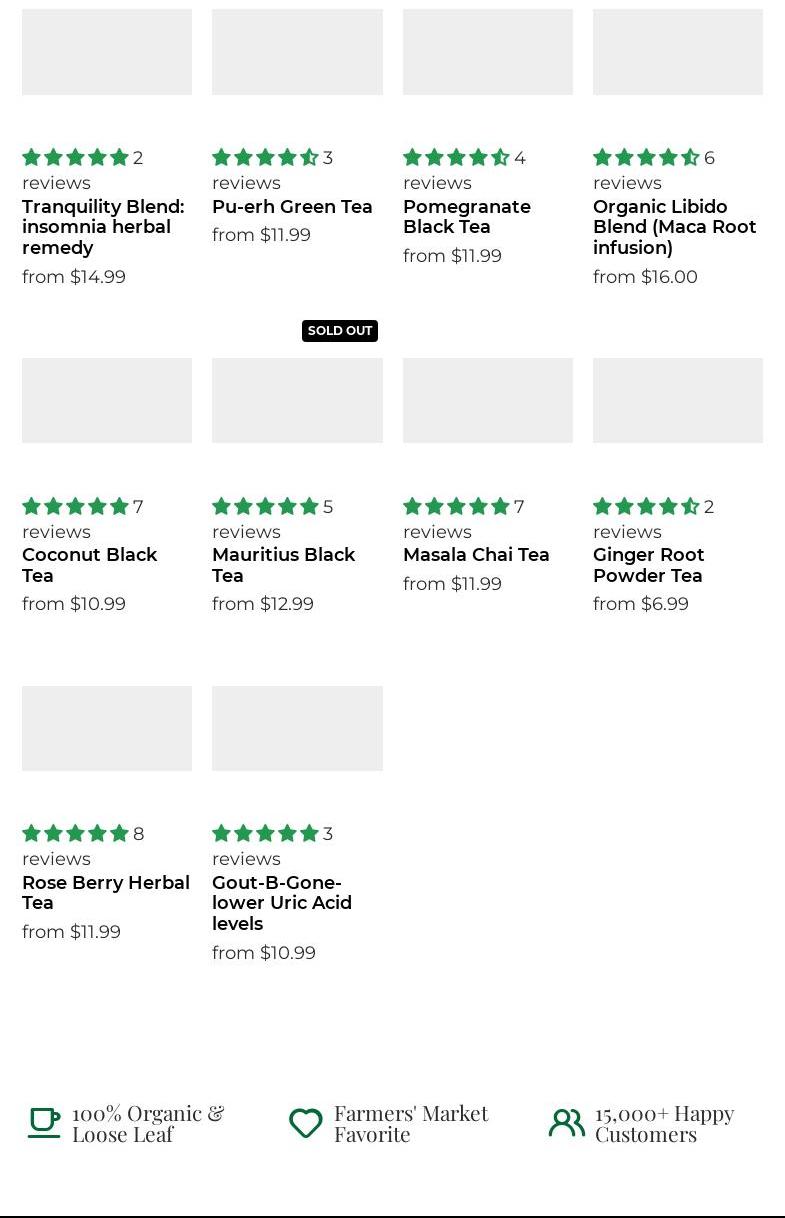This screenshot has height=1218, width=785.
Task: Open Tranquility Blend insomnia remedy product
Action: pyautogui.click(x=102, y=227)
